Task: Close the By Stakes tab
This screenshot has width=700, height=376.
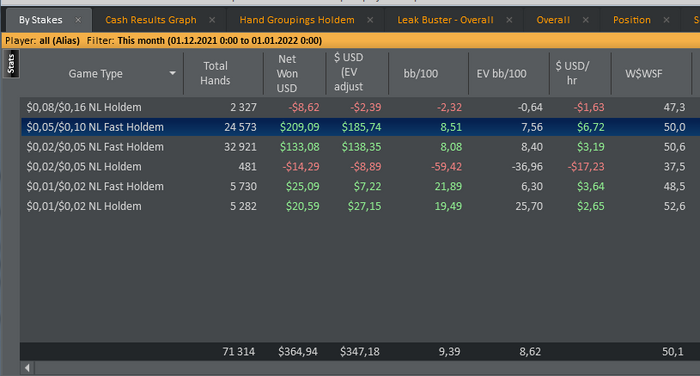Action: [x=78, y=20]
